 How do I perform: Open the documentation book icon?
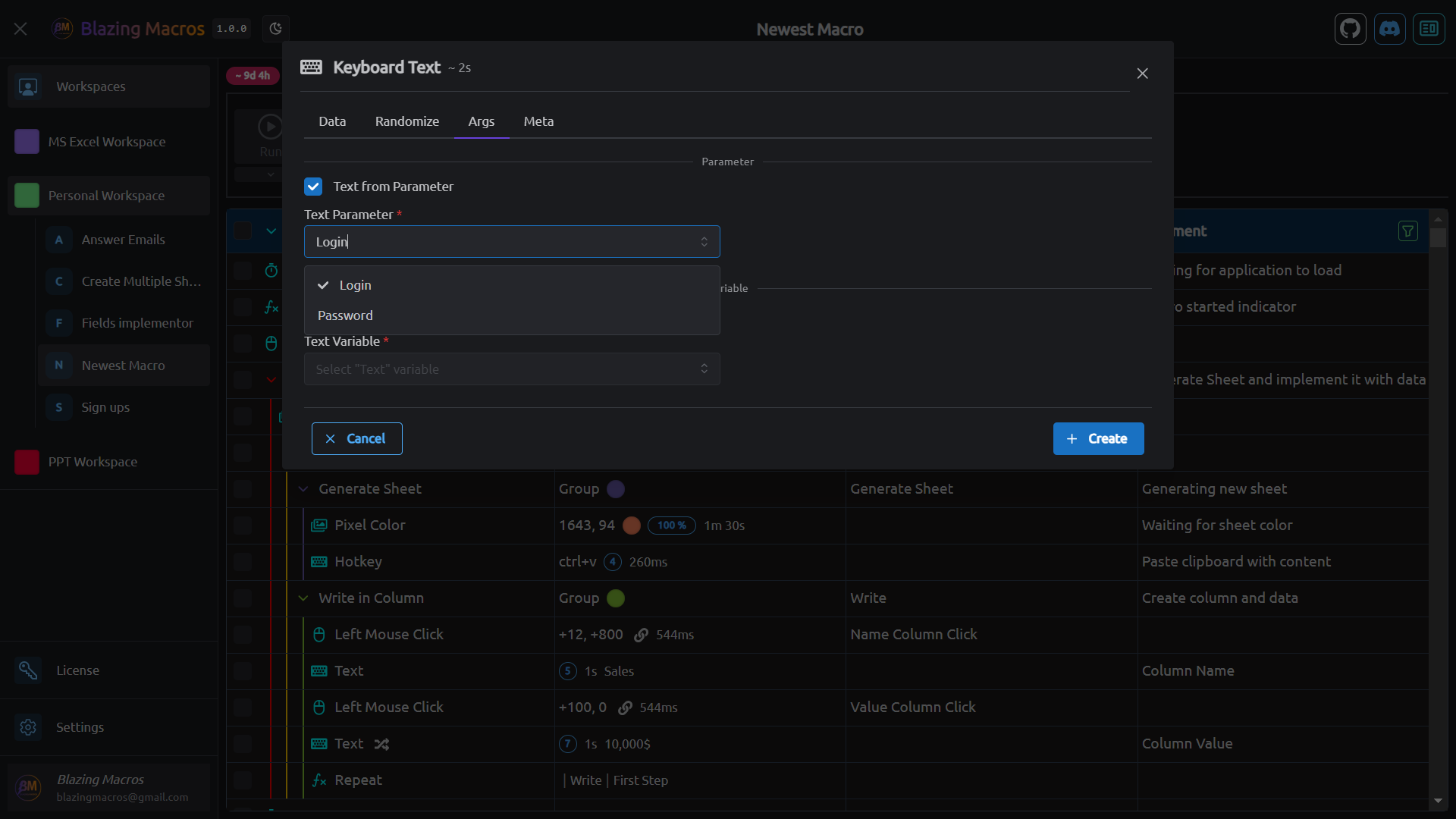1429,29
